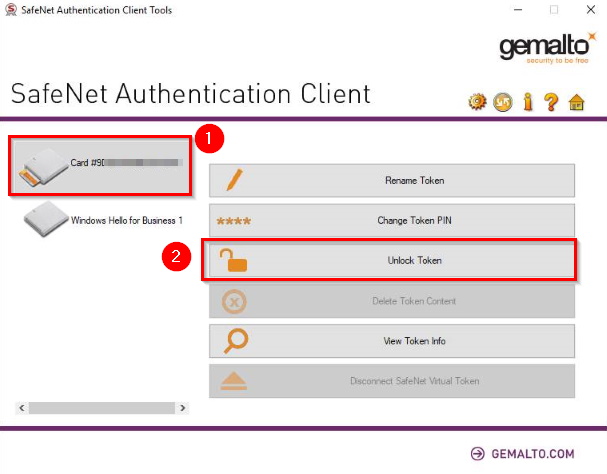607x474 pixels.
Task: Open Help question mark icon
Action: (x=551, y=102)
